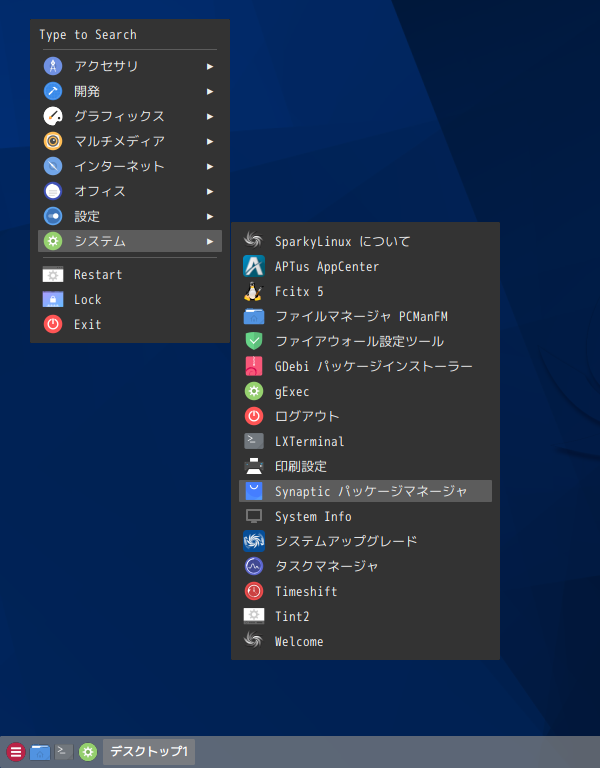This screenshot has width=600, height=768.
Task: Open the インターネット category
Action: 130,166
